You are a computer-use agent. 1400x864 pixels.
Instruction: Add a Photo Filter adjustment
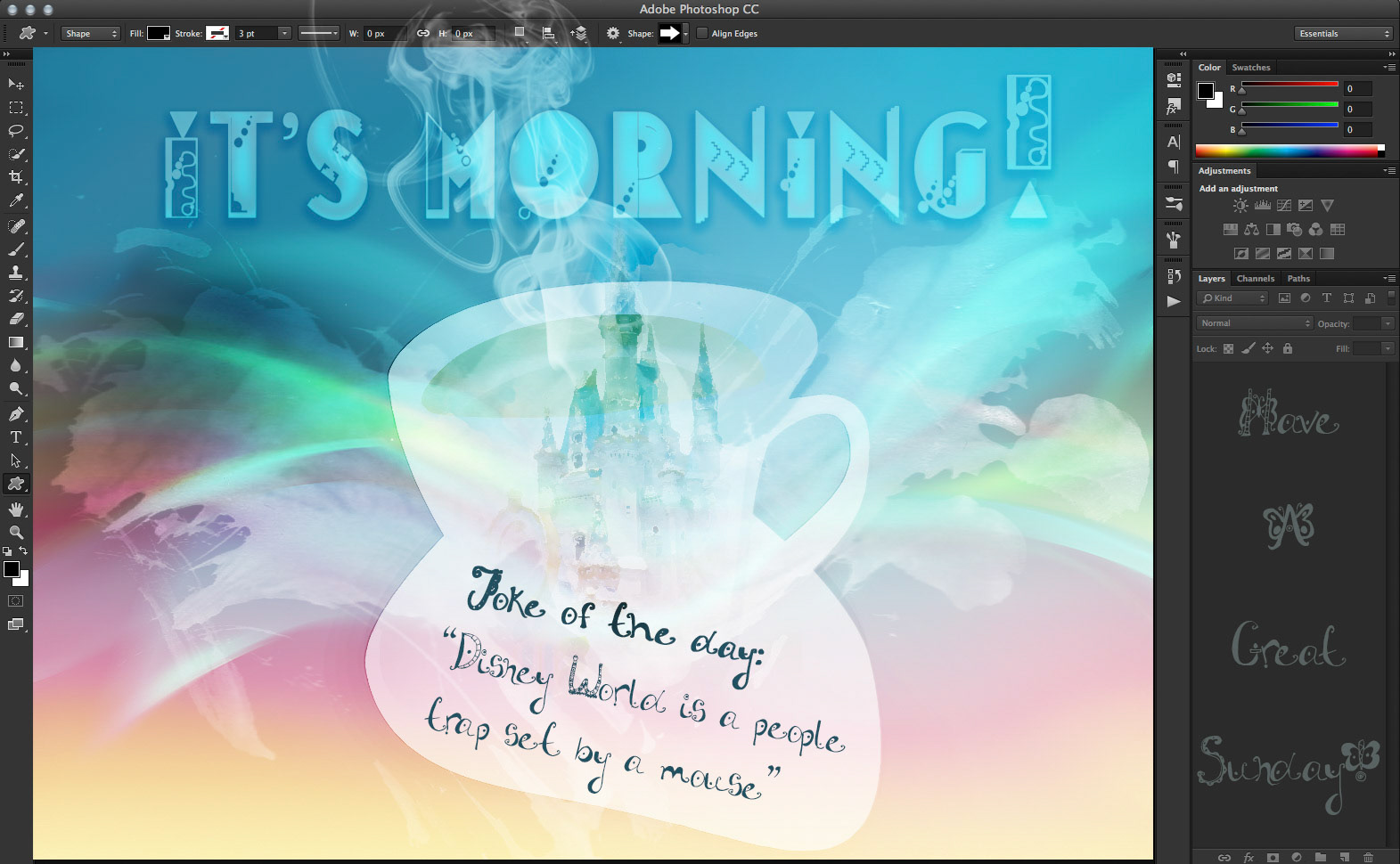[x=1294, y=230]
